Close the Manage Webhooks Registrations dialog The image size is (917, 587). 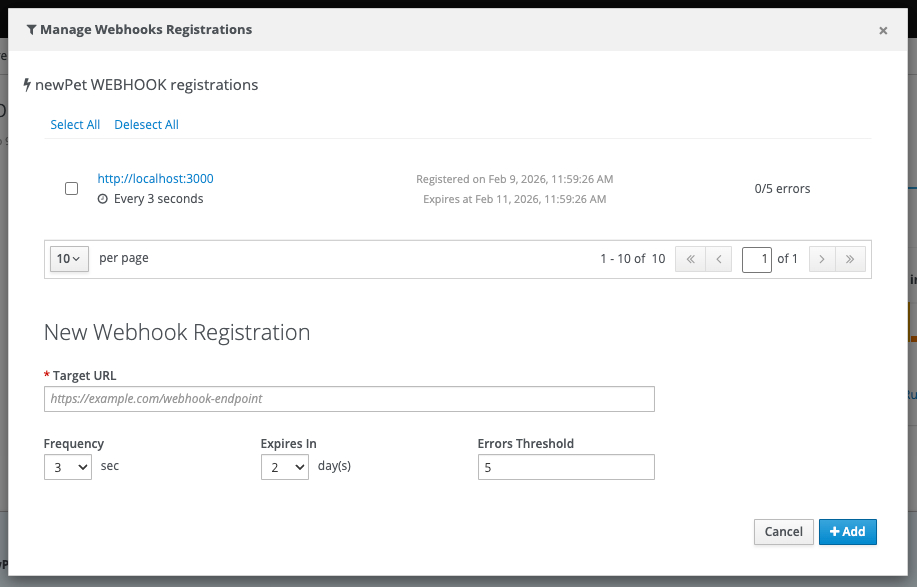click(x=882, y=31)
